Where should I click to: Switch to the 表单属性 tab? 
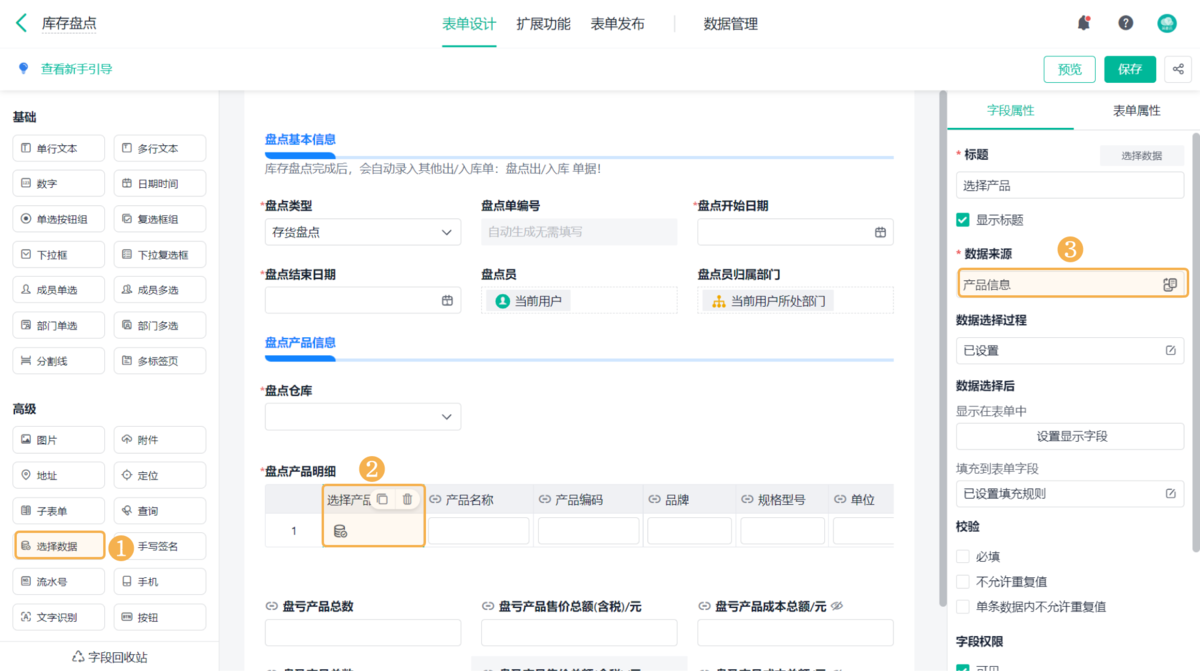tap(1136, 111)
